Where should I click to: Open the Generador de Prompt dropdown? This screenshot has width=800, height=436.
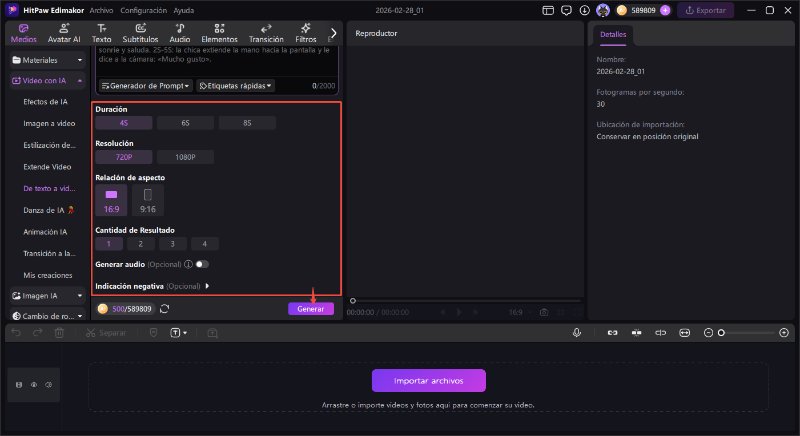click(145, 86)
